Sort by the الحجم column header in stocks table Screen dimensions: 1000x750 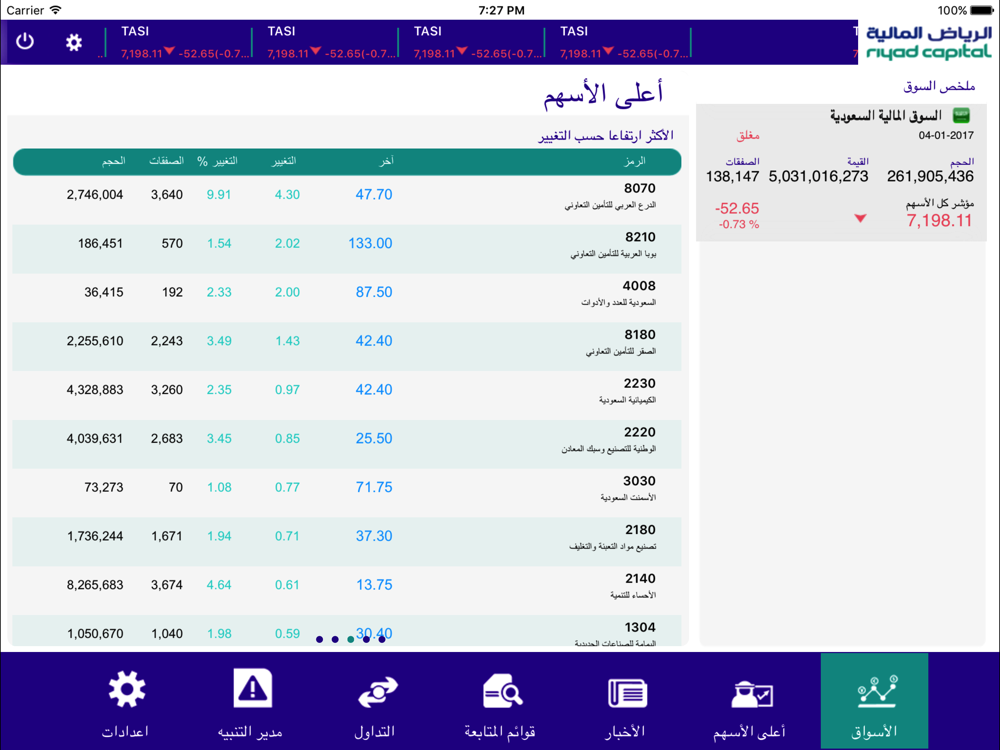114,161
